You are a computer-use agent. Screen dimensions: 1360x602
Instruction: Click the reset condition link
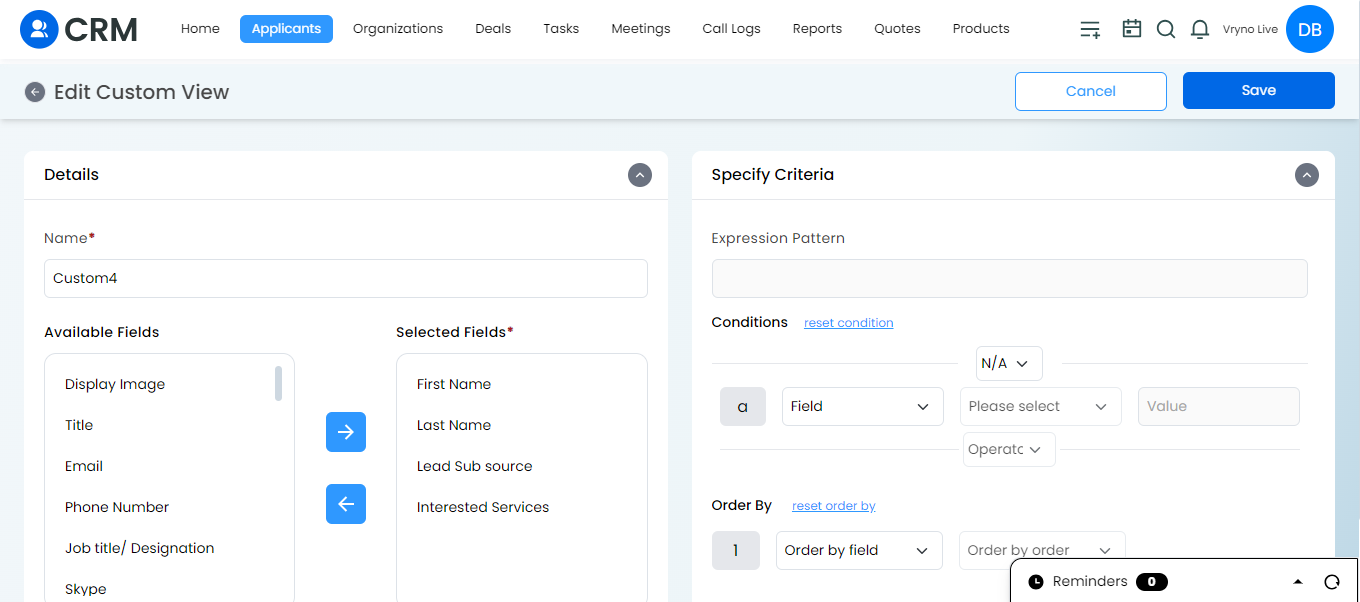pyautogui.click(x=849, y=323)
